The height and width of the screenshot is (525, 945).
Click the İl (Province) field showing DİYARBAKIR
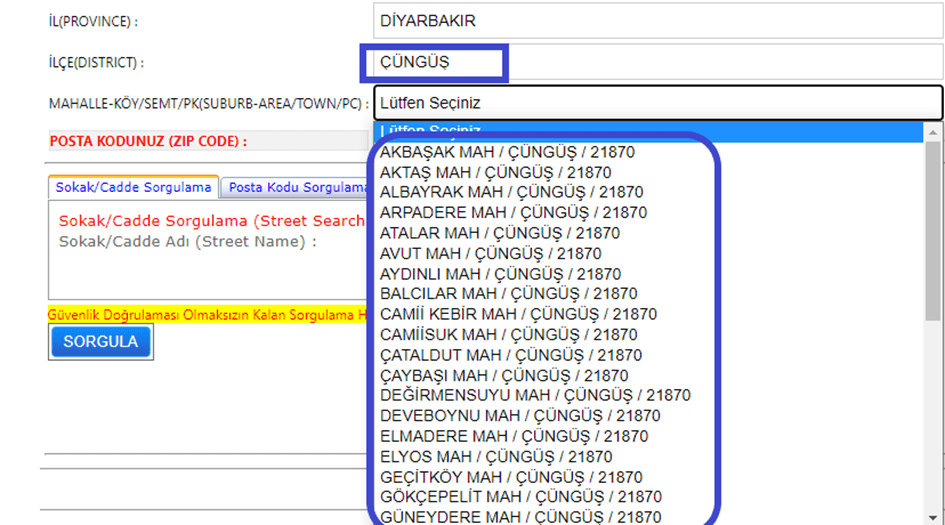657,20
